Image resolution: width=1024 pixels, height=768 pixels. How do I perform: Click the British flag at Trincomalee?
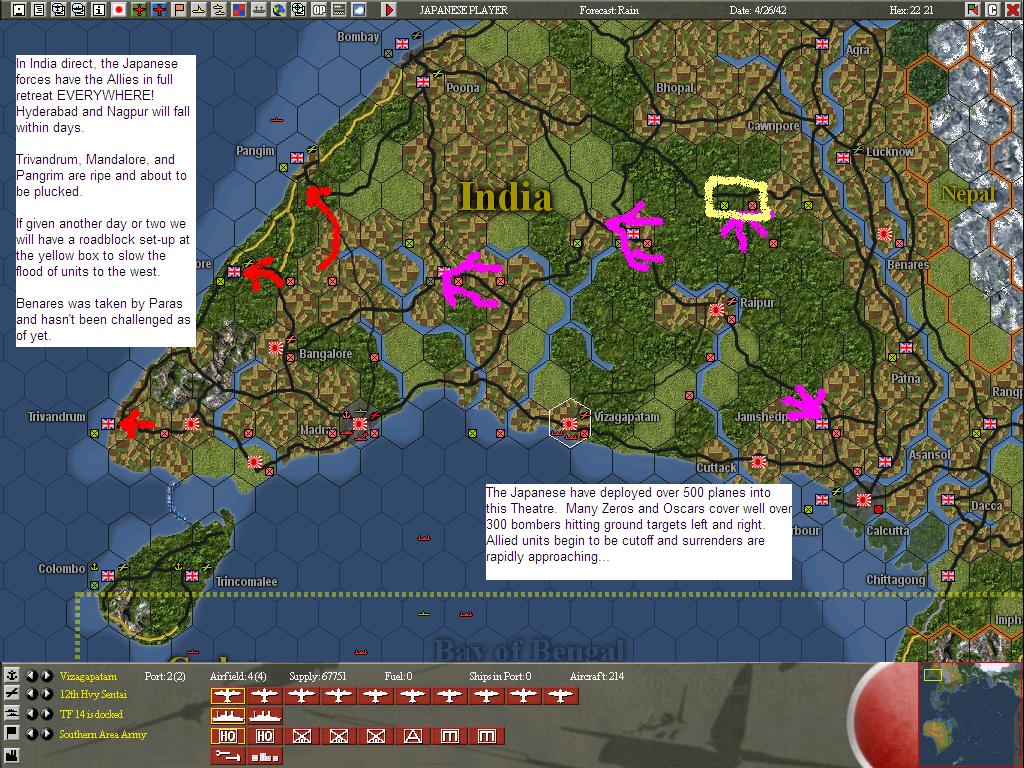pos(191,575)
